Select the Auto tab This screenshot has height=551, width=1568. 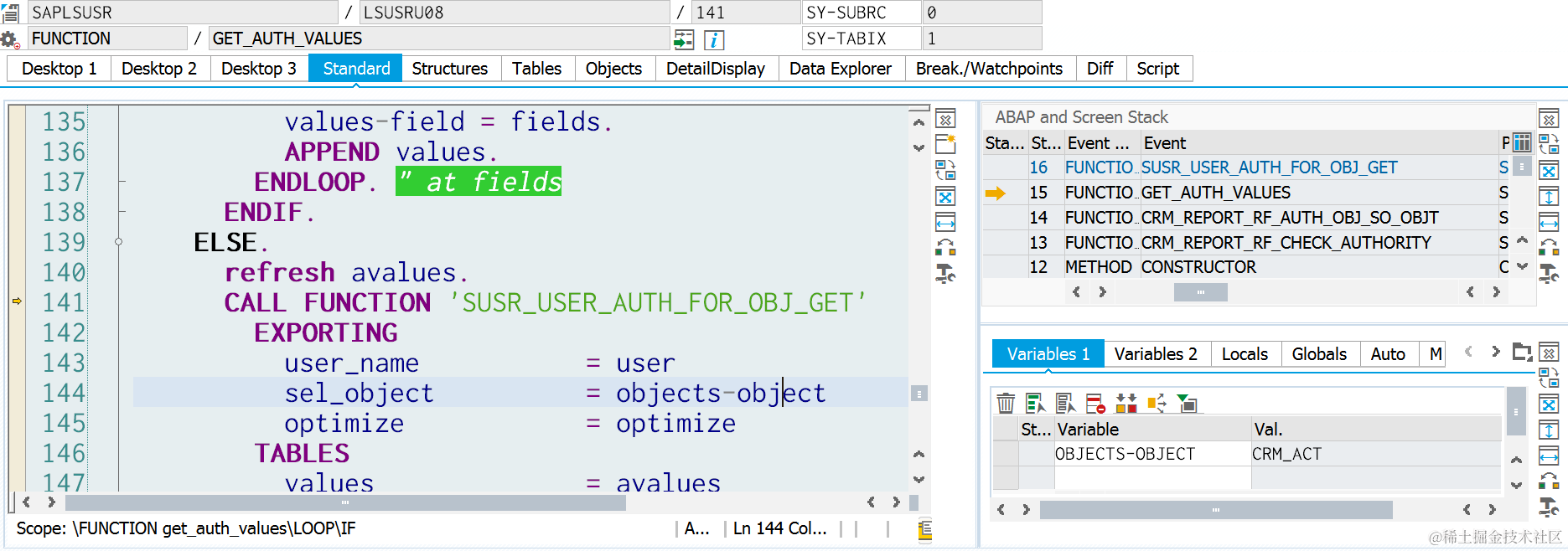point(1388,354)
